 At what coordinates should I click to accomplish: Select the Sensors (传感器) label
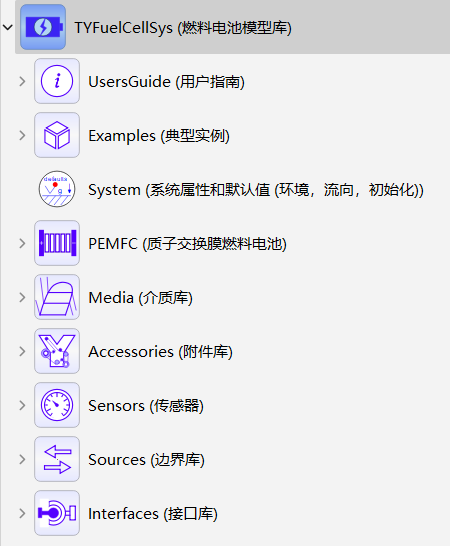tap(146, 406)
